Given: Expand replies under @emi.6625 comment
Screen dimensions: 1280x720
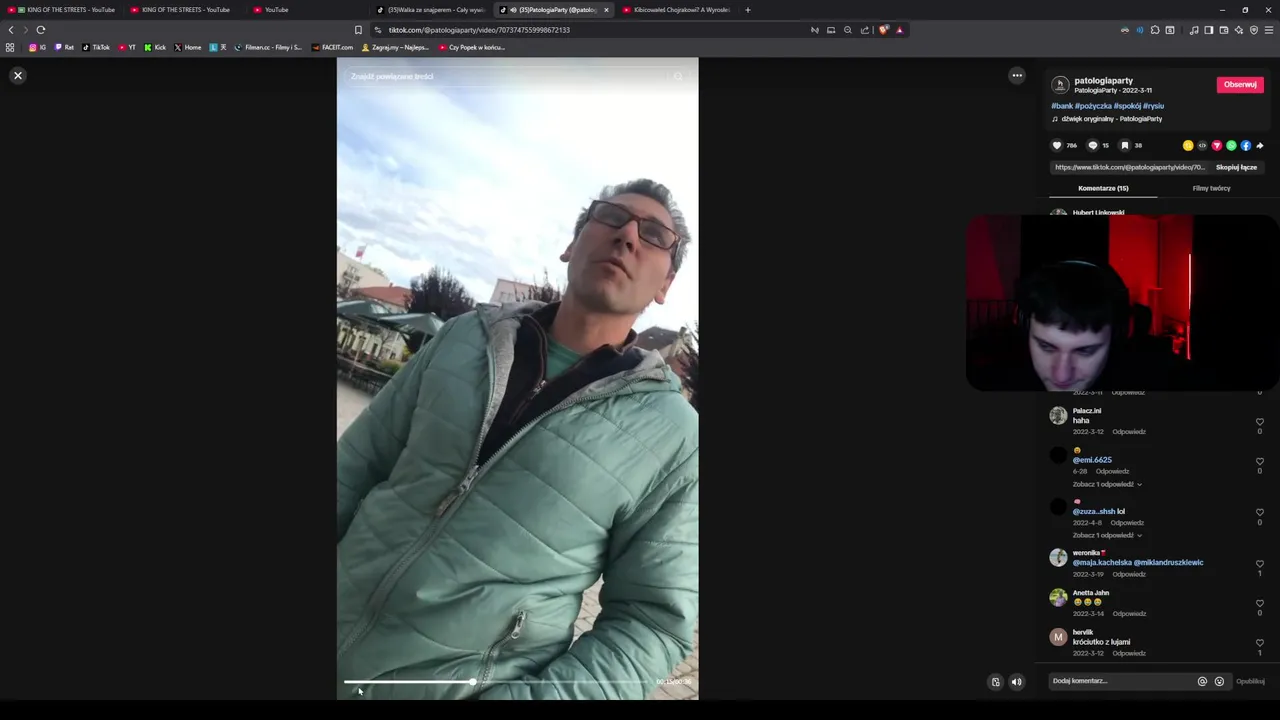Looking at the screenshot, I should click(x=1107, y=484).
